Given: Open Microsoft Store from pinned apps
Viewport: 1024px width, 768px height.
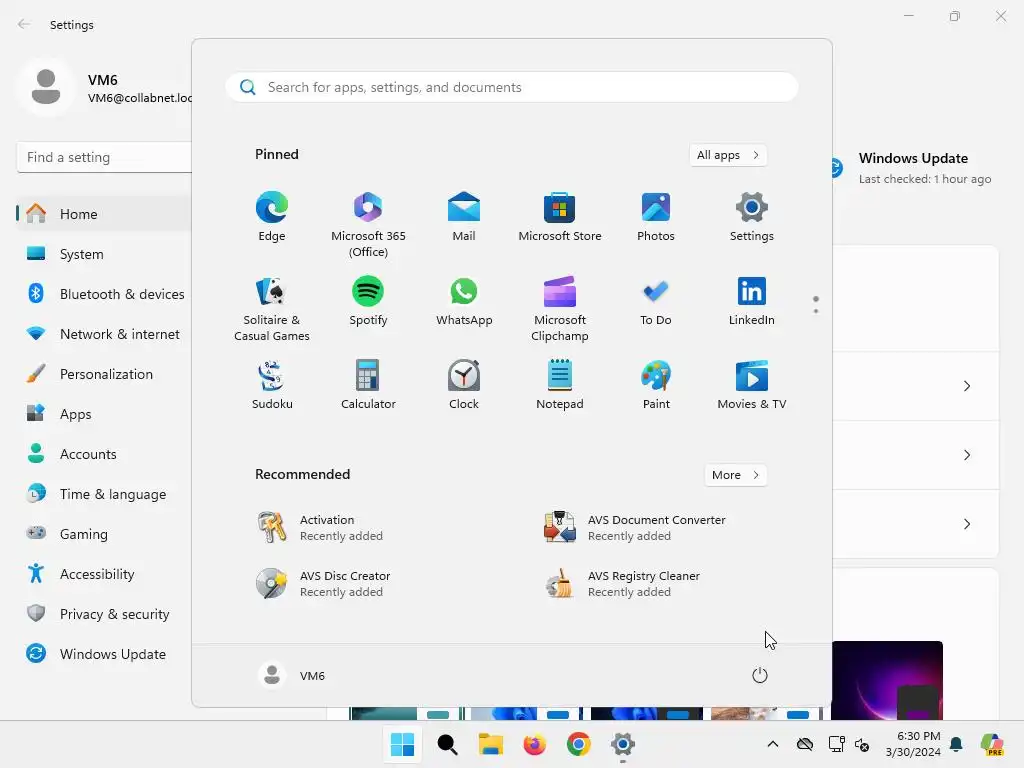Looking at the screenshot, I should [x=560, y=216].
